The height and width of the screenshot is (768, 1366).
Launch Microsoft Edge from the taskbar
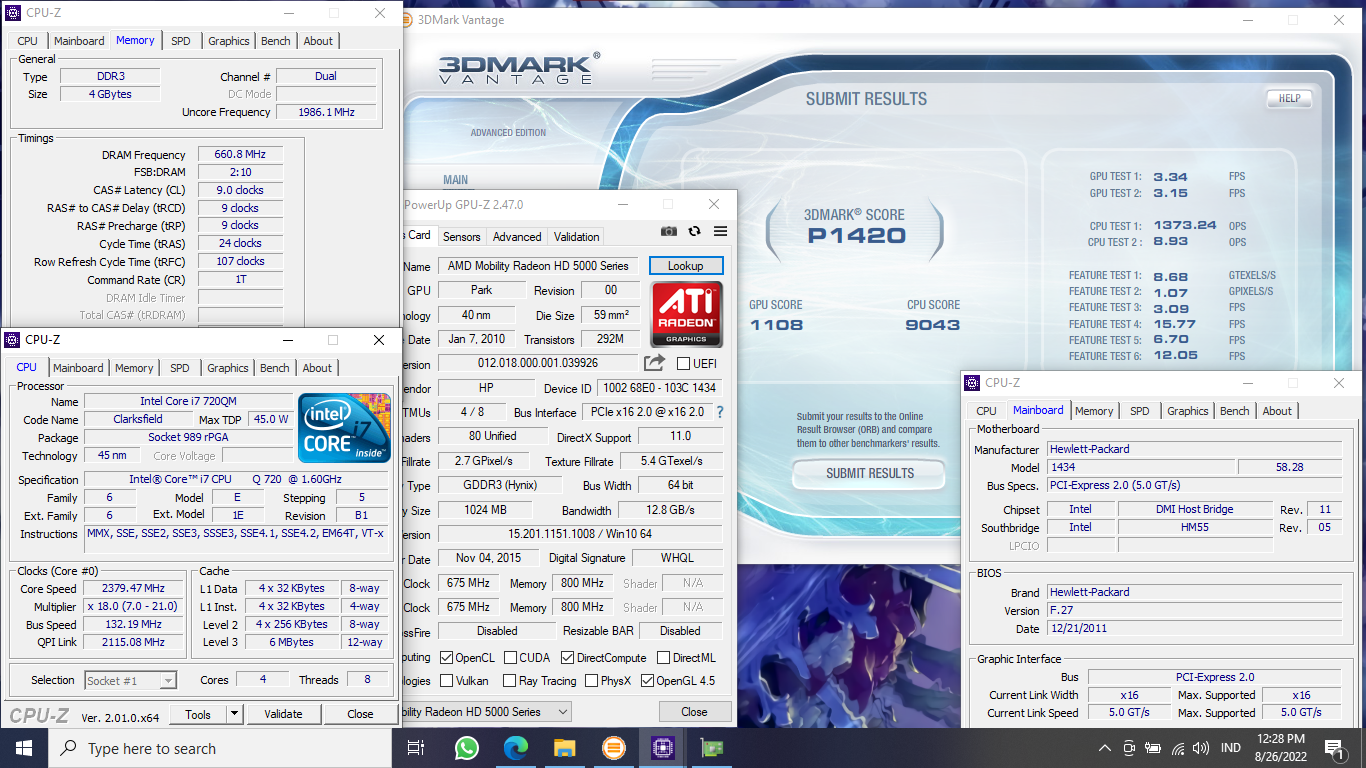click(x=515, y=748)
